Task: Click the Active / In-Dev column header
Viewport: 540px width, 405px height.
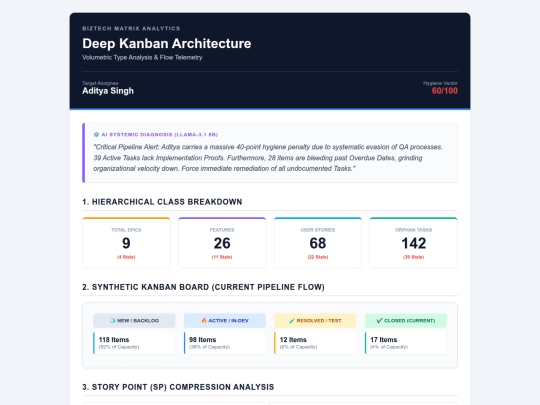Action: pos(225,321)
